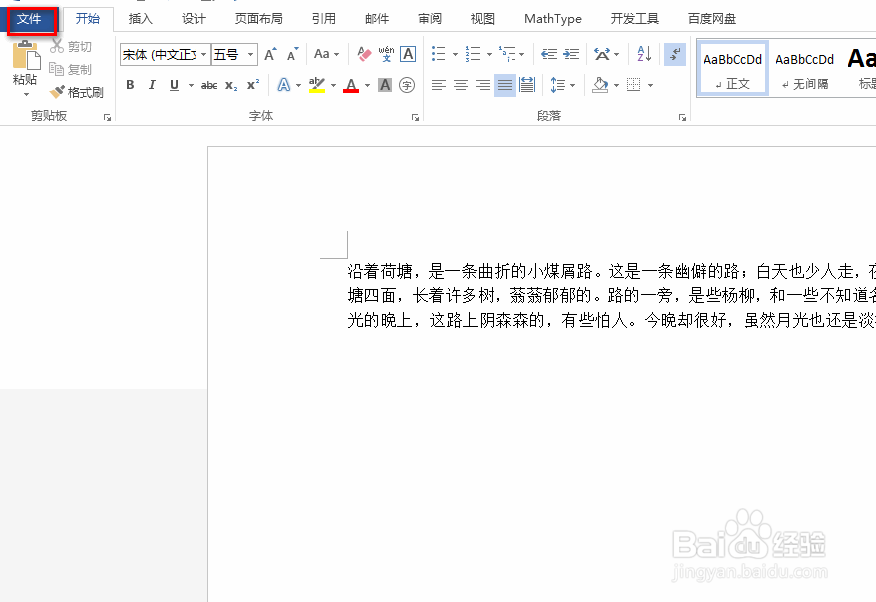
Task: Open the font name dropdown
Action: click(x=203, y=54)
